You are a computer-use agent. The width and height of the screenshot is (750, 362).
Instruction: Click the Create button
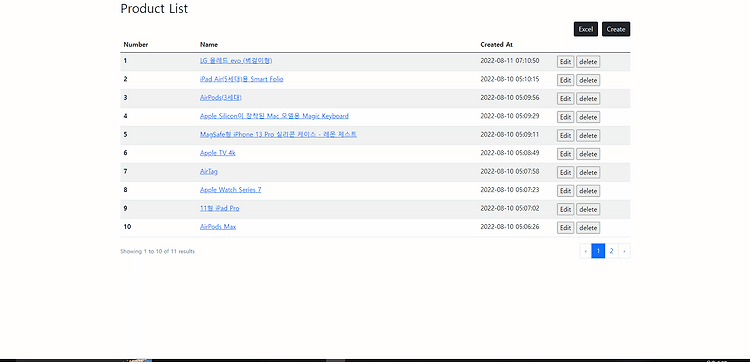pyautogui.click(x=616, y=29)
